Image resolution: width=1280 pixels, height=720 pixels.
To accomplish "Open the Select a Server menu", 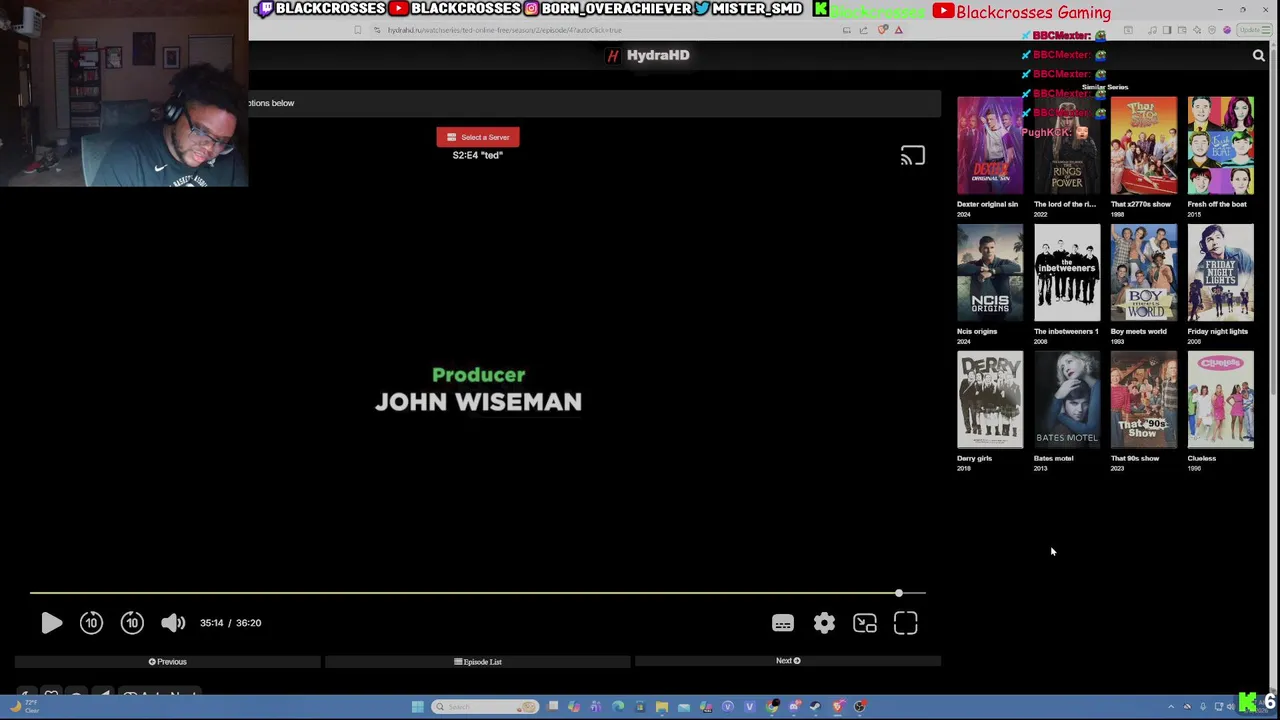I will pyautogui.click(x=478, y=137).
